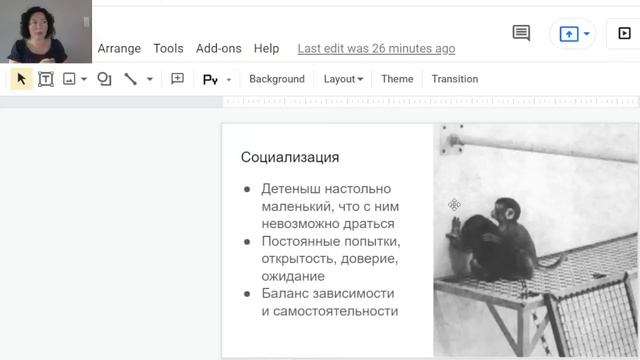
Task: Click the text 'невозможно драться'
Action: click(x=328, y=224)
